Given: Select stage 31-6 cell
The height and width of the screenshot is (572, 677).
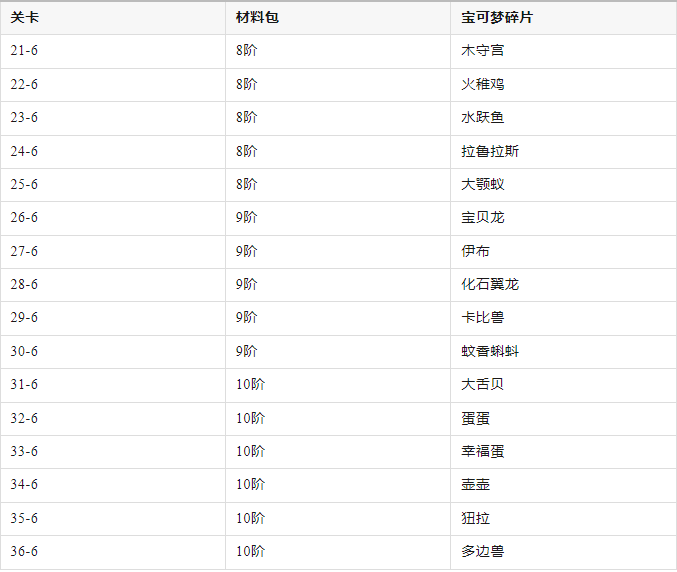Looking at the screenshot, I should pyautogui.click(x=24, y=385).
